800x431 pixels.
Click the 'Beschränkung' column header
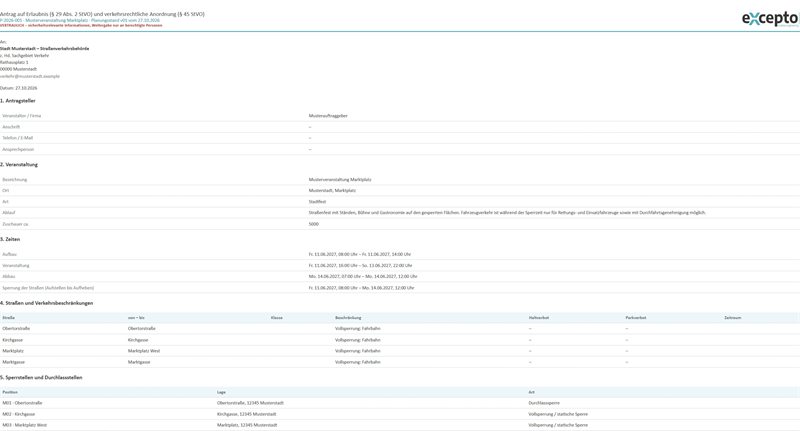point(348,318)
